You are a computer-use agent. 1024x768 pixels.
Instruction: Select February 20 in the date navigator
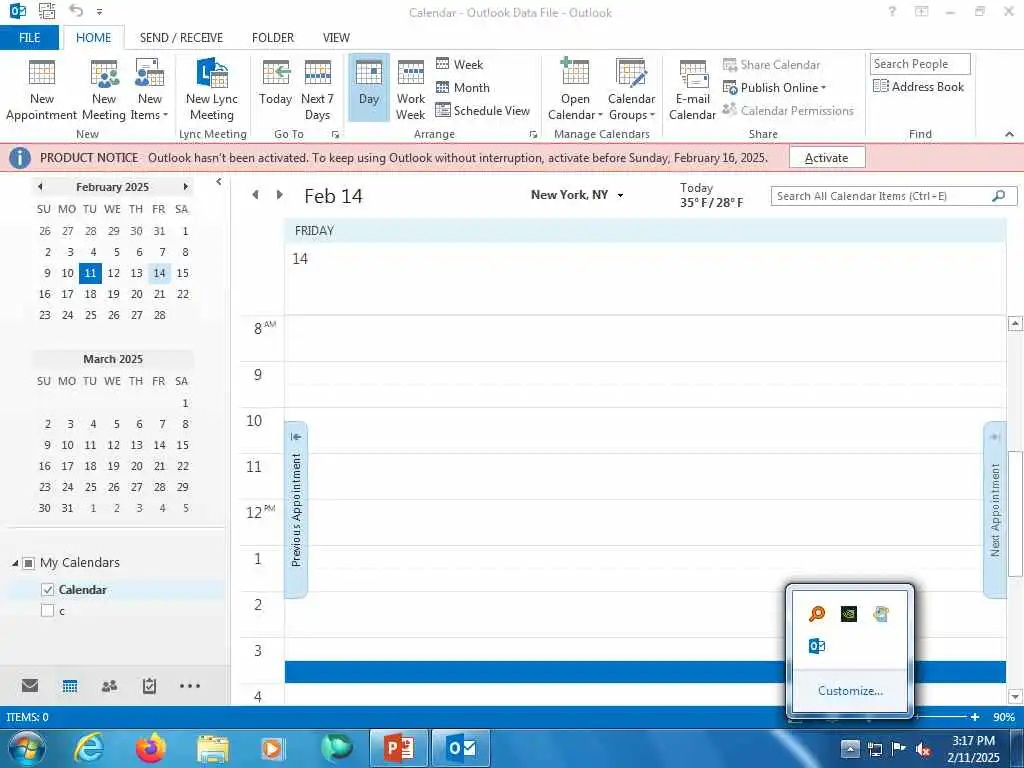(136, 294)
